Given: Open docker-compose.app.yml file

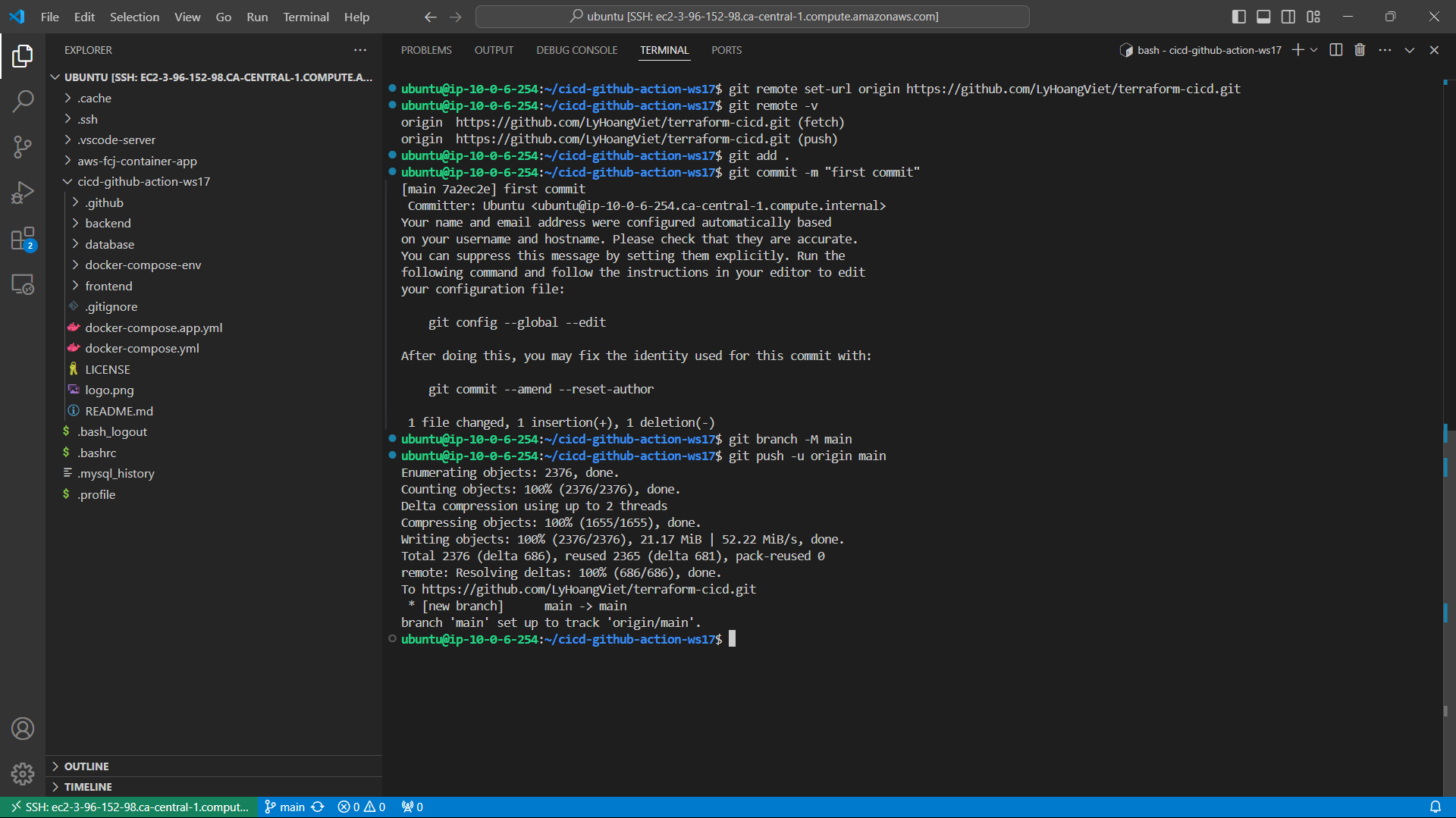Looking at the screenshot, I should pos(214,328).
